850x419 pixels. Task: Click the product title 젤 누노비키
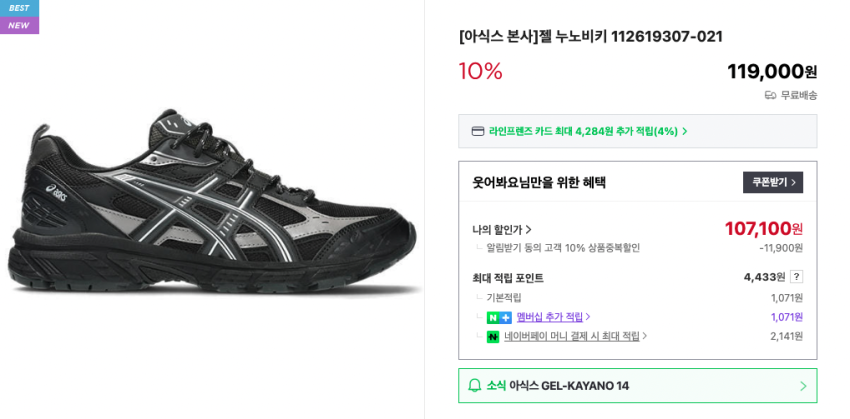(590, 36)
